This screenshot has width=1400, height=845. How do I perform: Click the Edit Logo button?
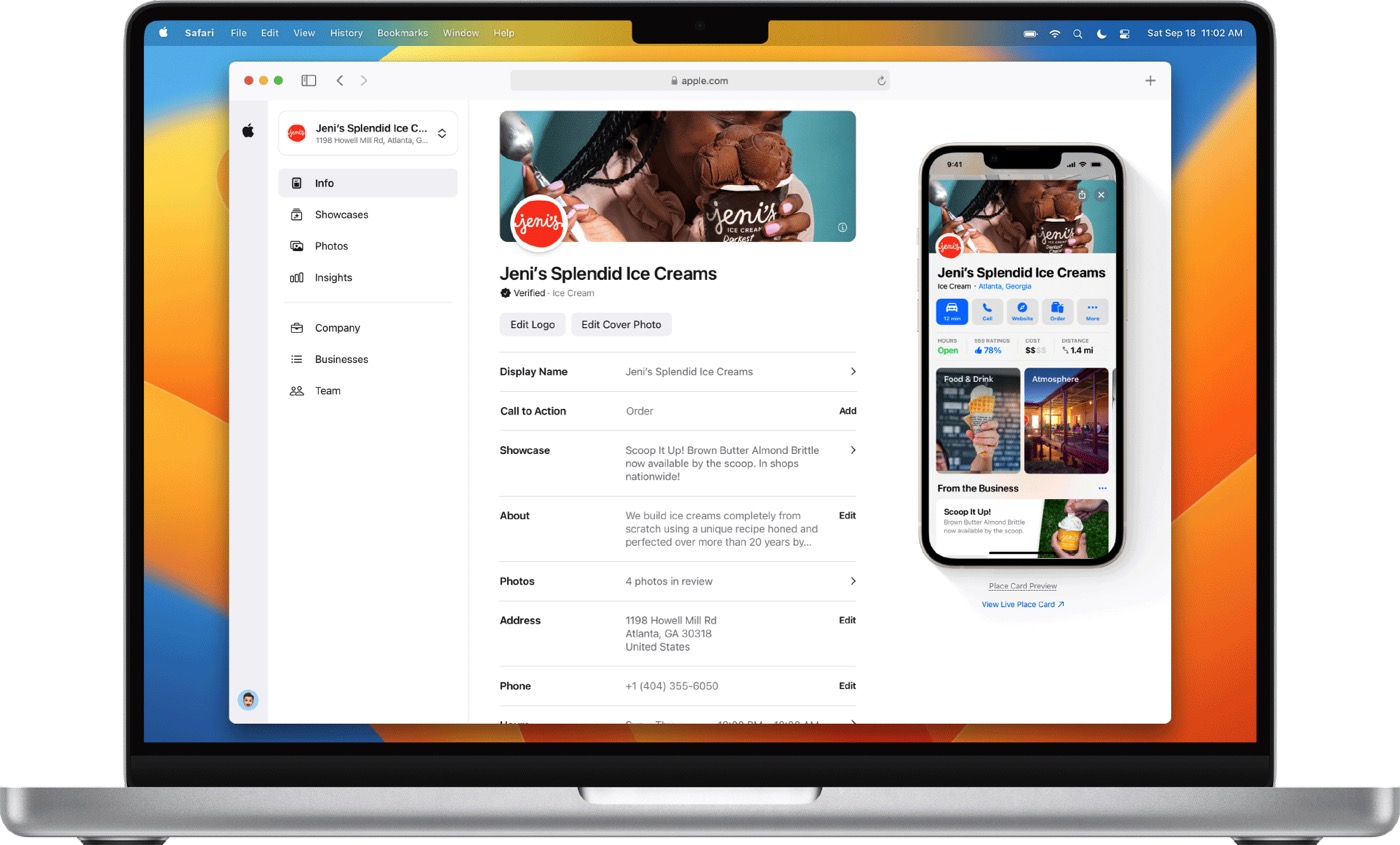[x=532, y=324]
